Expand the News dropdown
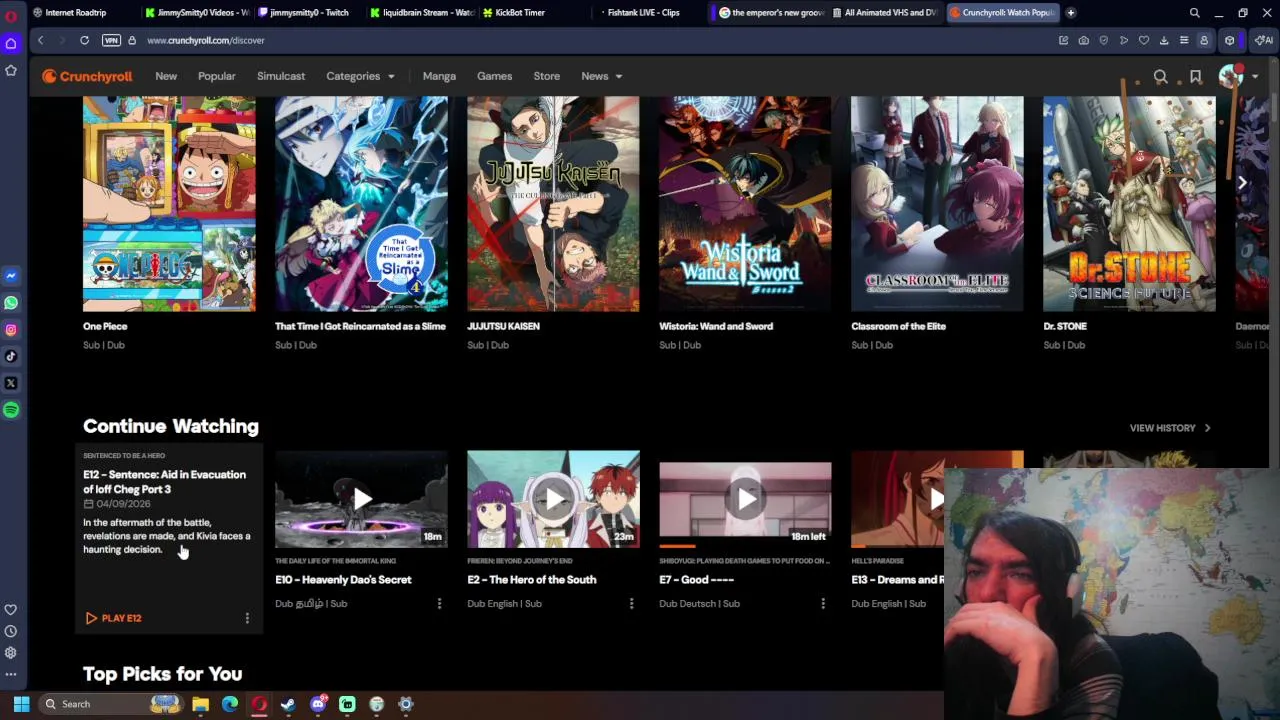The image size is (1280, 720). click(602, 77)
